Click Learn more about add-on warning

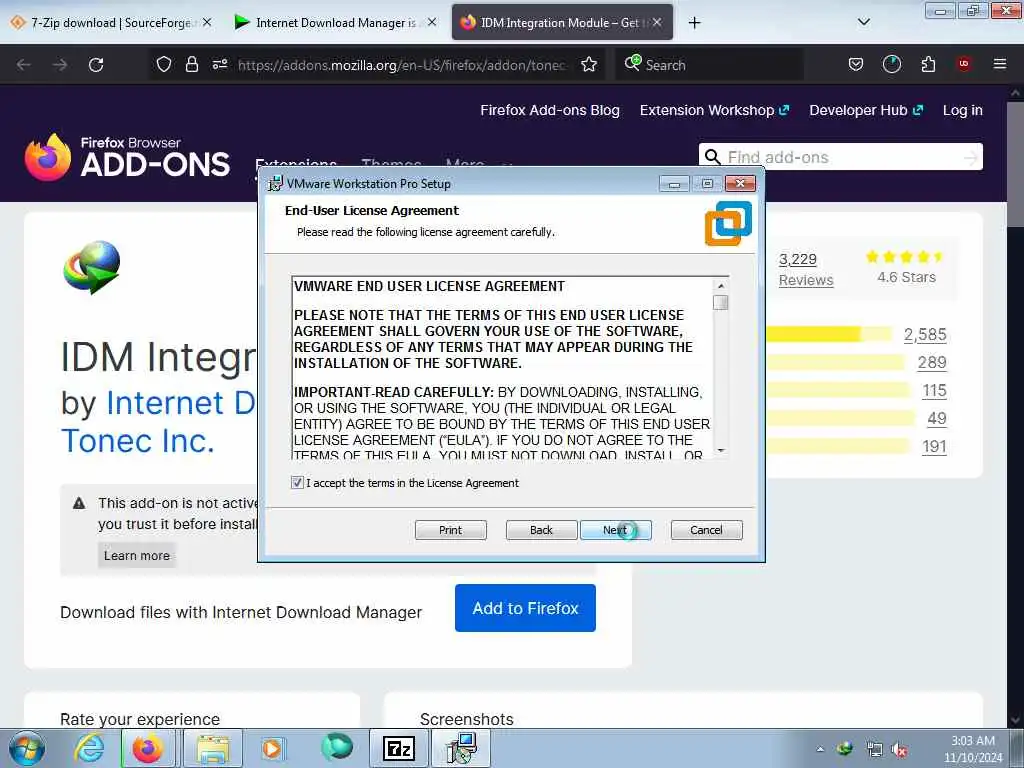pyautogui.click(x=137, y=555)
